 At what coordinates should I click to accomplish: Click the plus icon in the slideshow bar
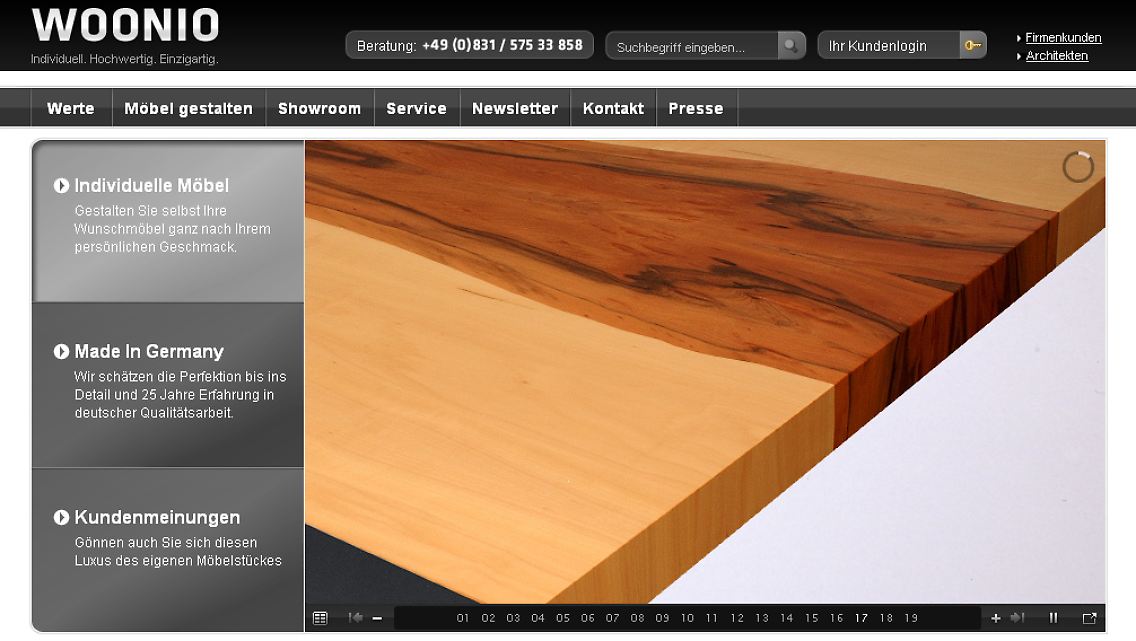(x=995, y=618)
